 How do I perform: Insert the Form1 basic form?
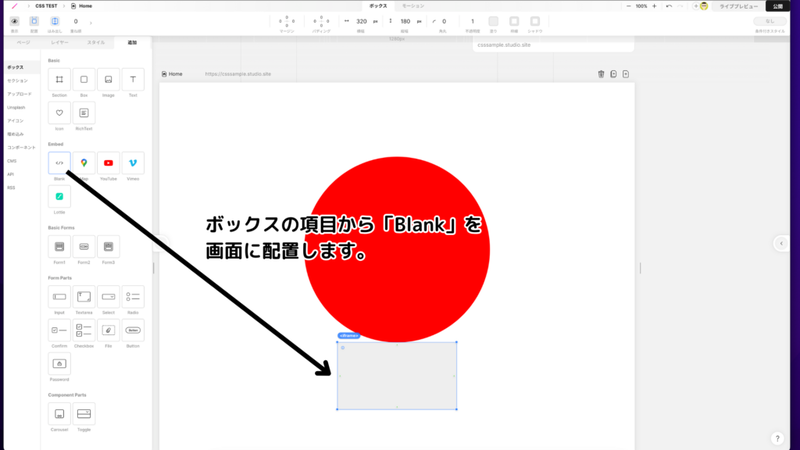[x=59, y=246]
